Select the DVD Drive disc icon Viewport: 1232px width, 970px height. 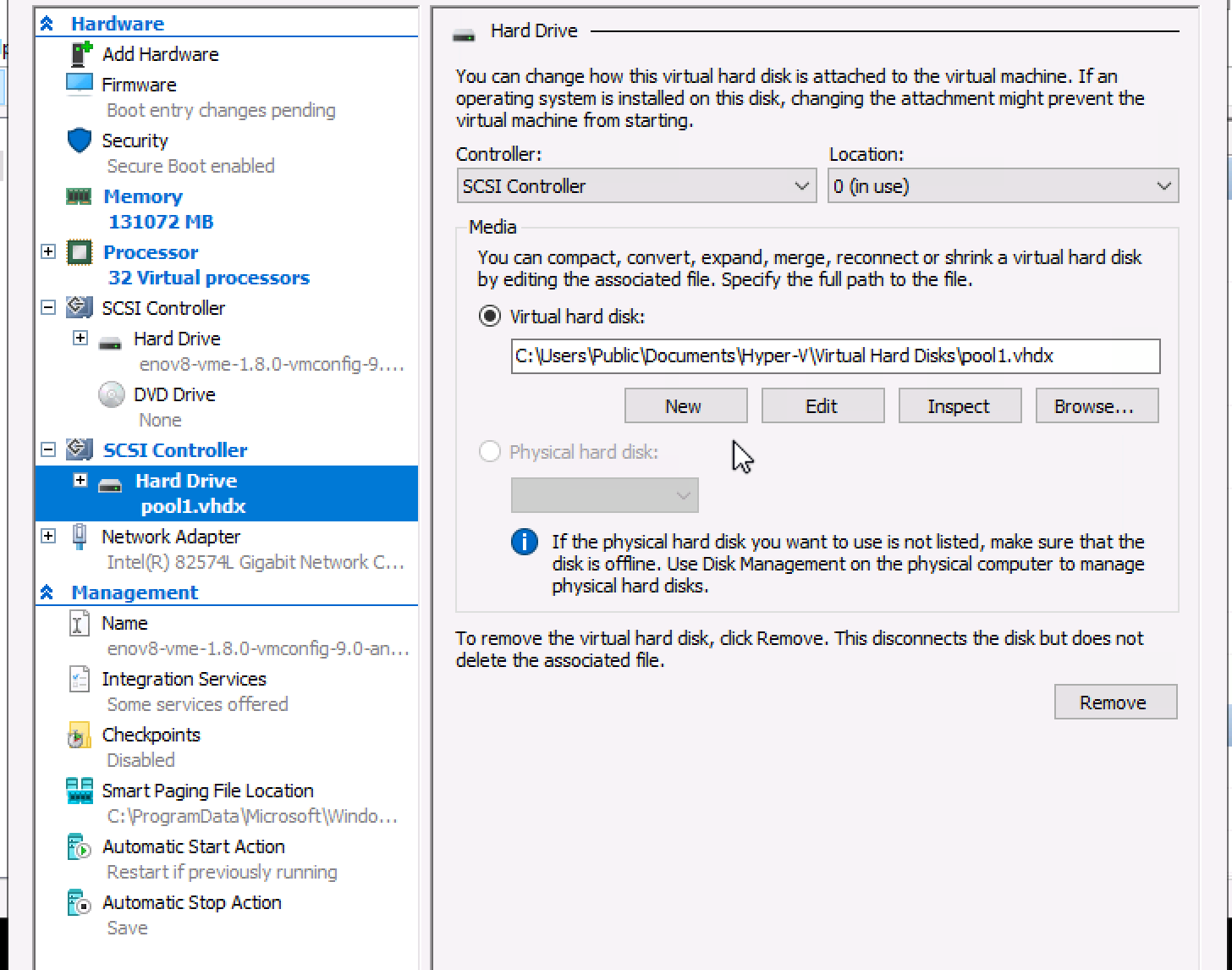tap(112, 395)
